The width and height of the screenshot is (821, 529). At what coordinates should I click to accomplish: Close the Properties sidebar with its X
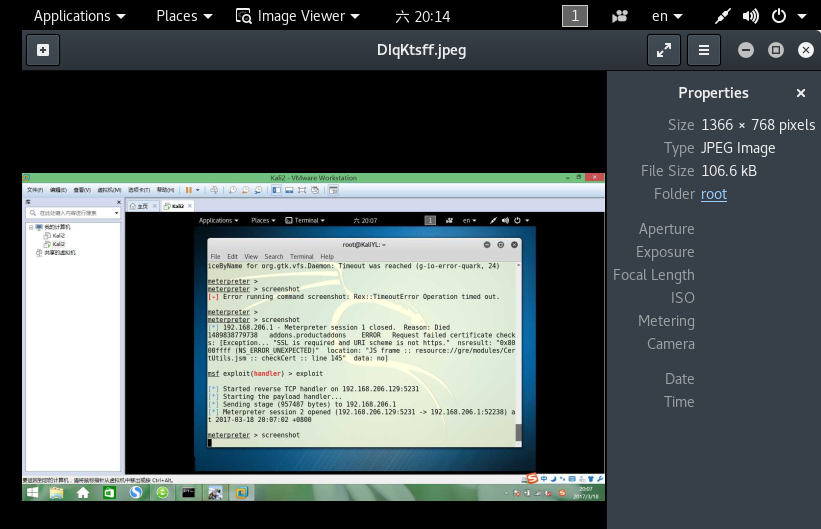(x=801, y=93)
